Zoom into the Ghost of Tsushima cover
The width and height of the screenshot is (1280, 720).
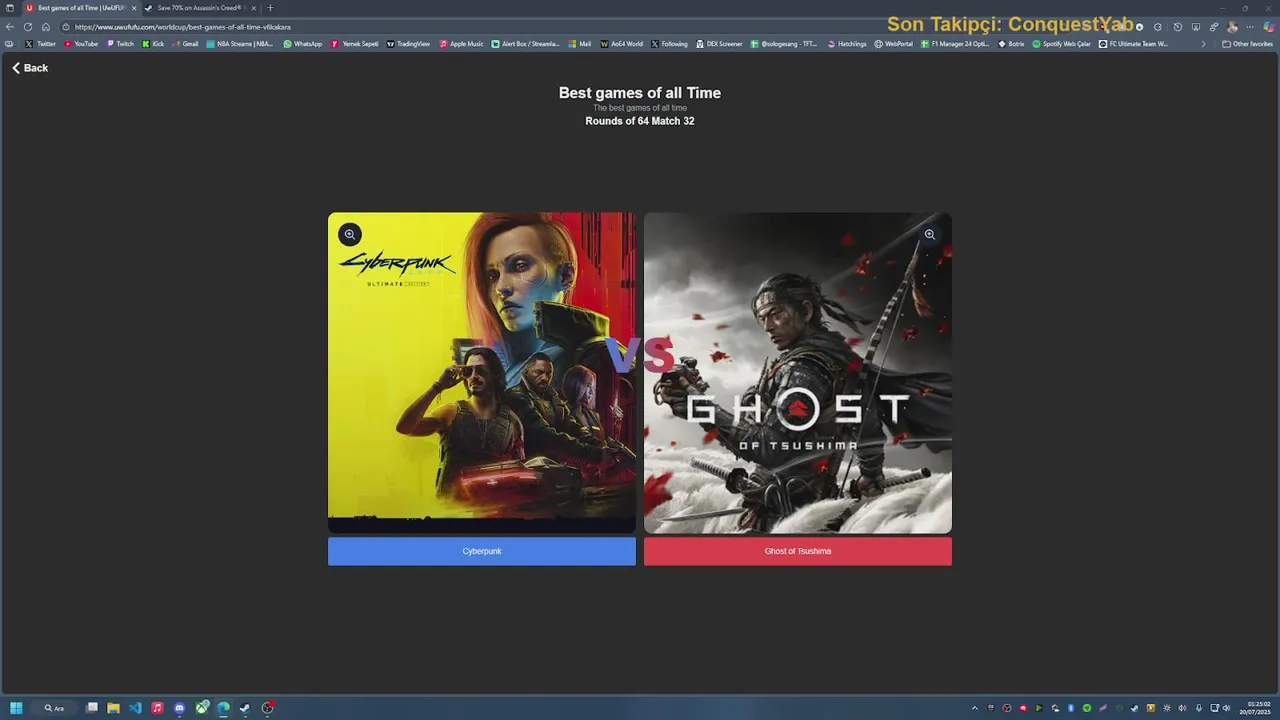coord(929,234)
